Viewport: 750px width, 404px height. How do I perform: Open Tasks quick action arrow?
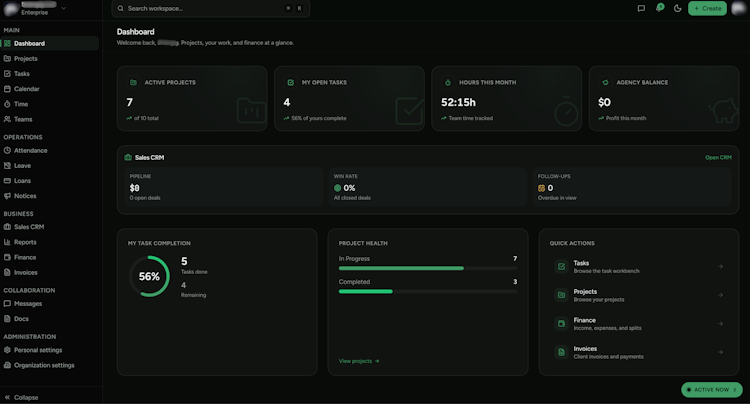(x=720, y=266)
